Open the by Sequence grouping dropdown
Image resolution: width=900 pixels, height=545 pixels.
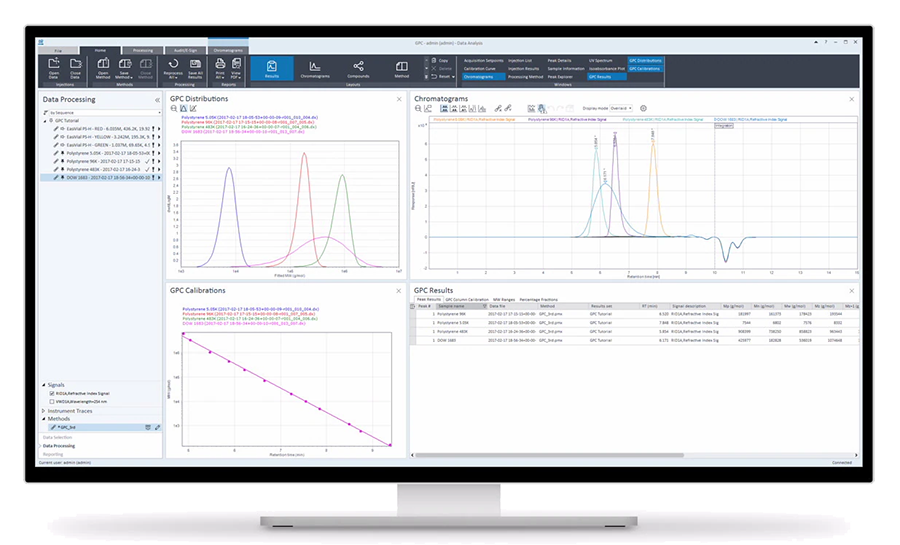tap(100, 113)
